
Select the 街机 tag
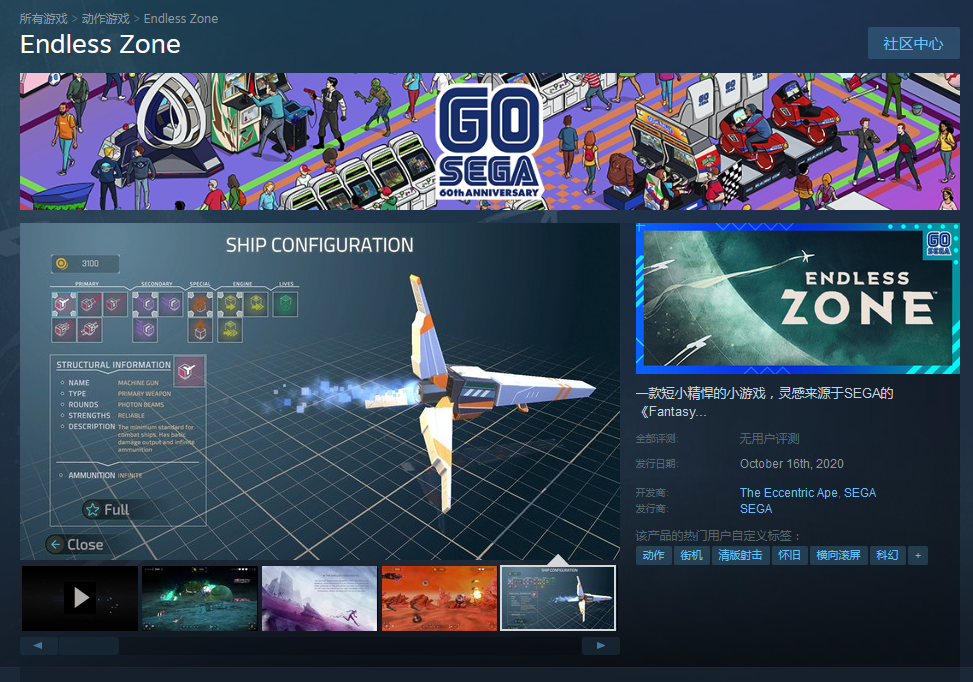[691, 555]
